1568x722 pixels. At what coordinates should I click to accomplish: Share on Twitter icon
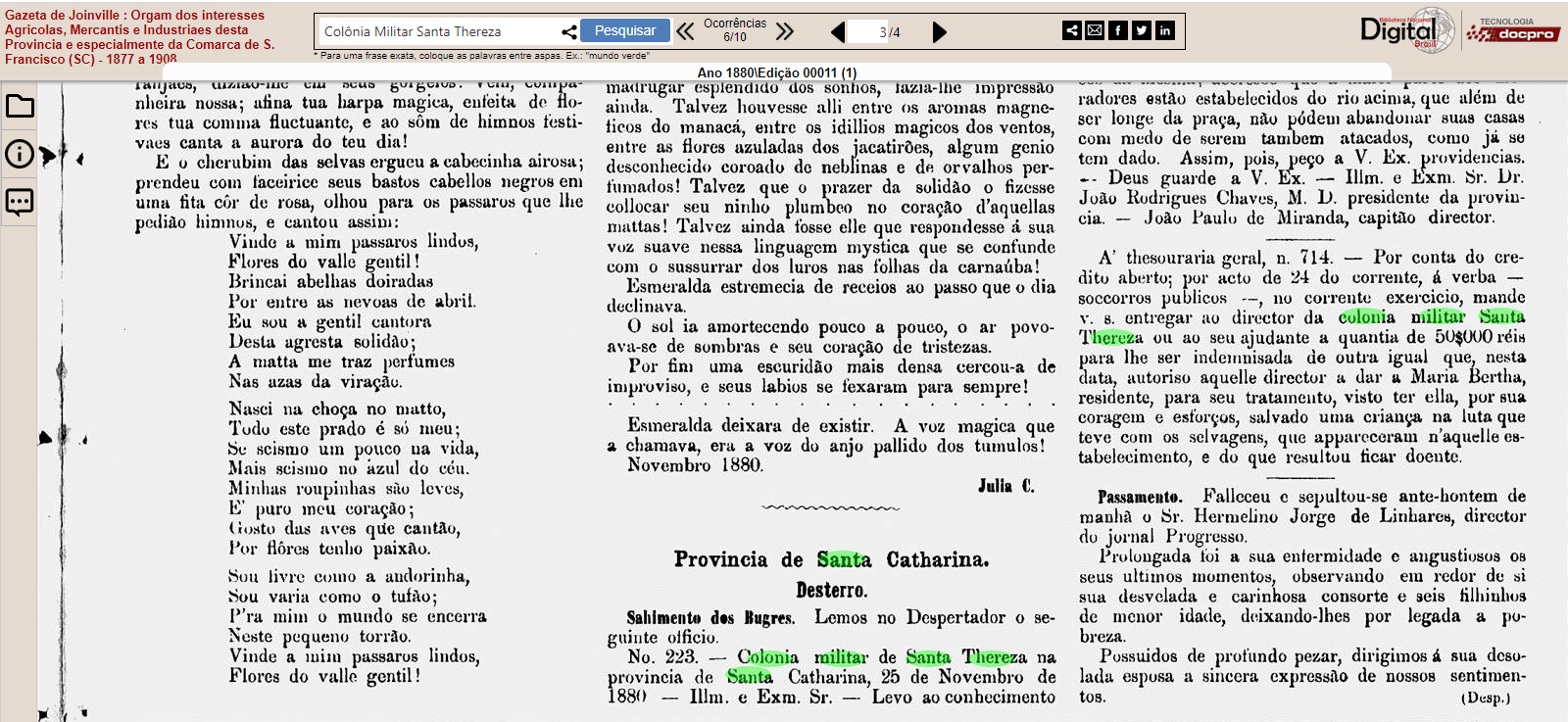pos(1142,30)
